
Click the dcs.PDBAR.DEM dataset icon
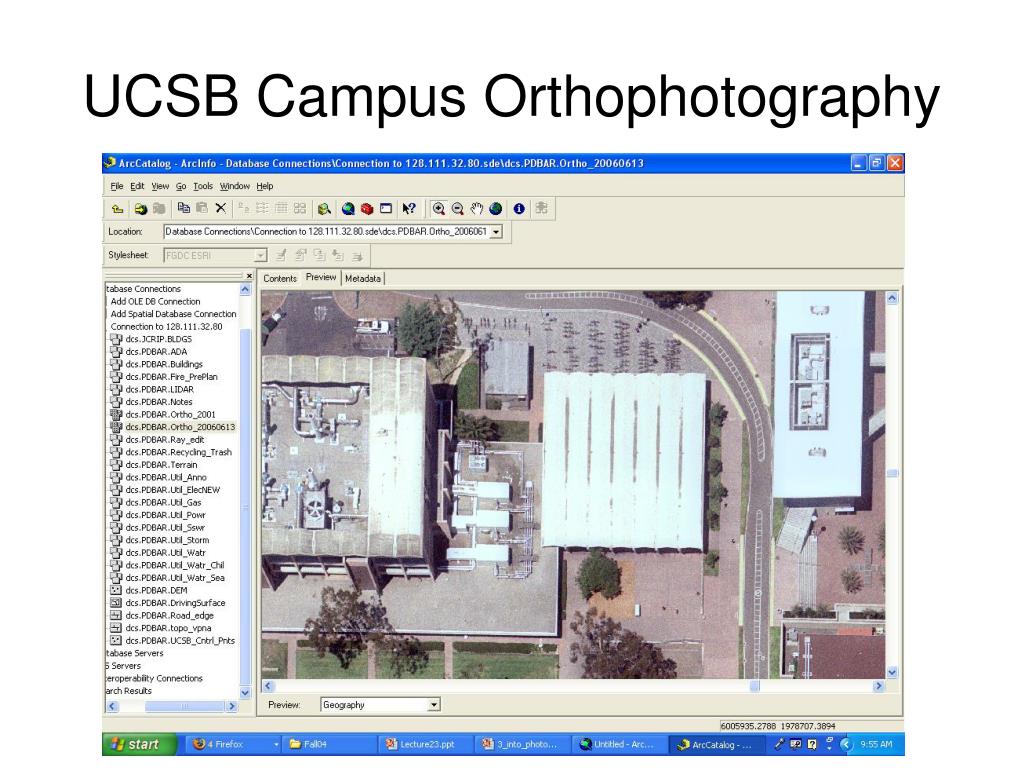(116, 590)
